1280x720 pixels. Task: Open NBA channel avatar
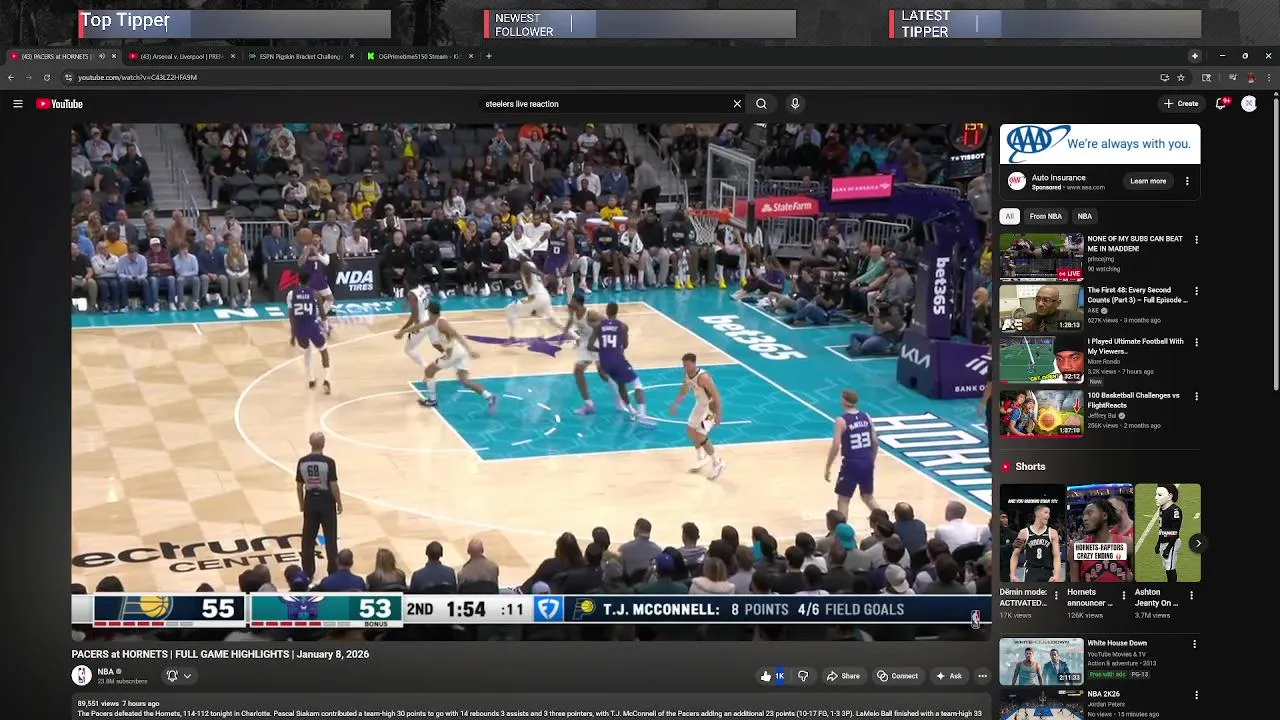point(81,676)
